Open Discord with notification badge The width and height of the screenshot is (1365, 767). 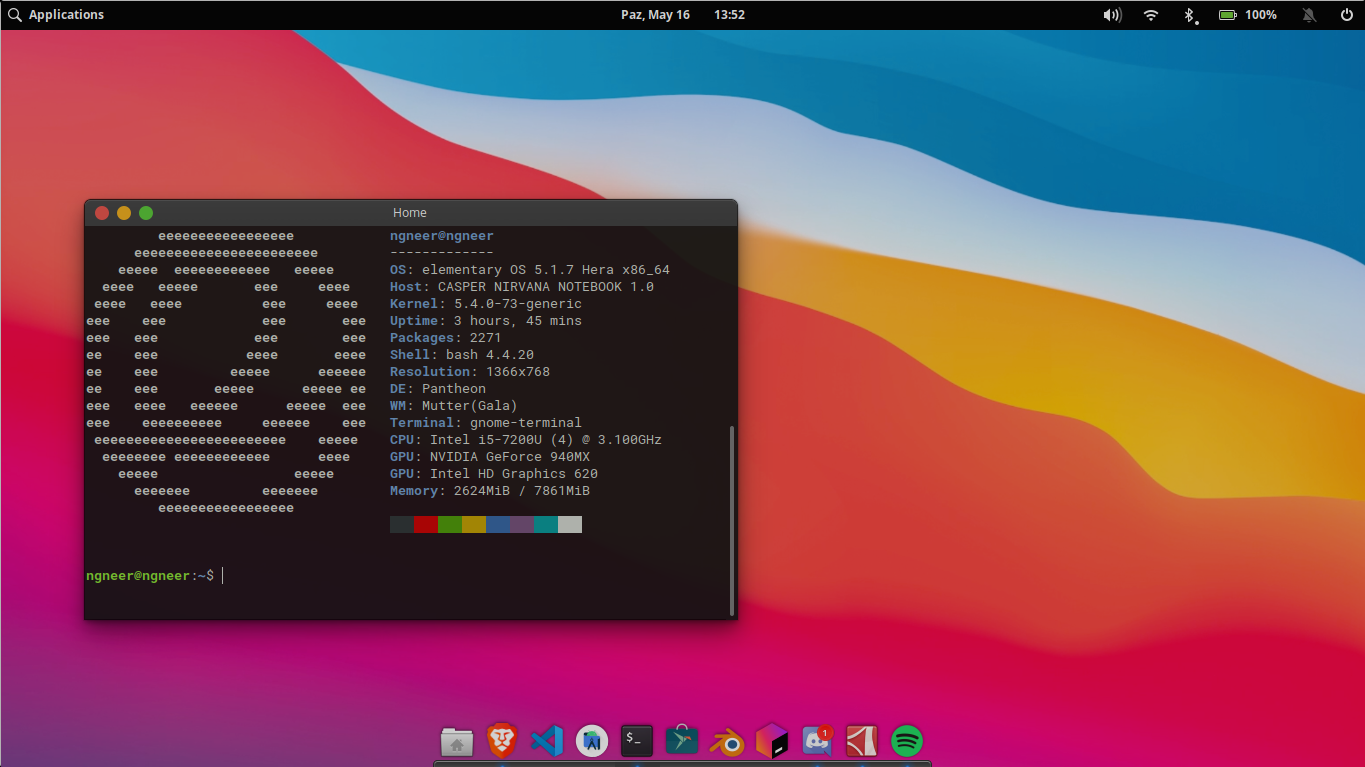click(x=817, y=741)
